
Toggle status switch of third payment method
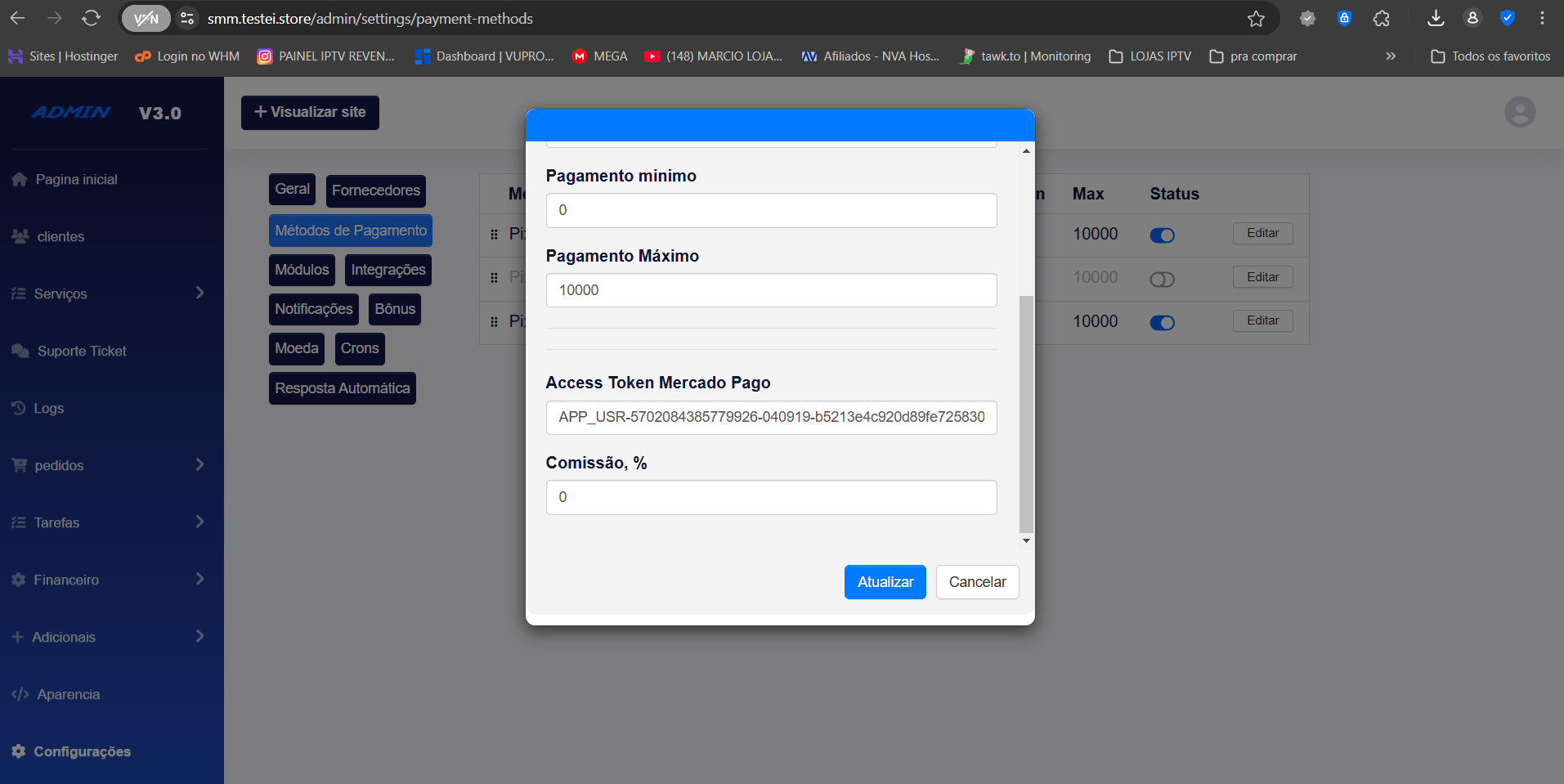(1162, 323)
